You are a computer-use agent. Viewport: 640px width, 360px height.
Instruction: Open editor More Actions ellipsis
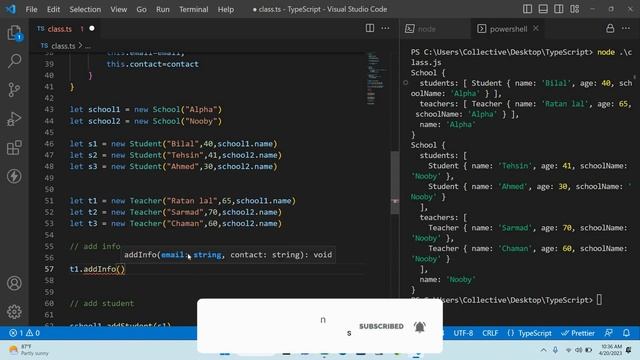pyautogui.click(x=385, y=28)
